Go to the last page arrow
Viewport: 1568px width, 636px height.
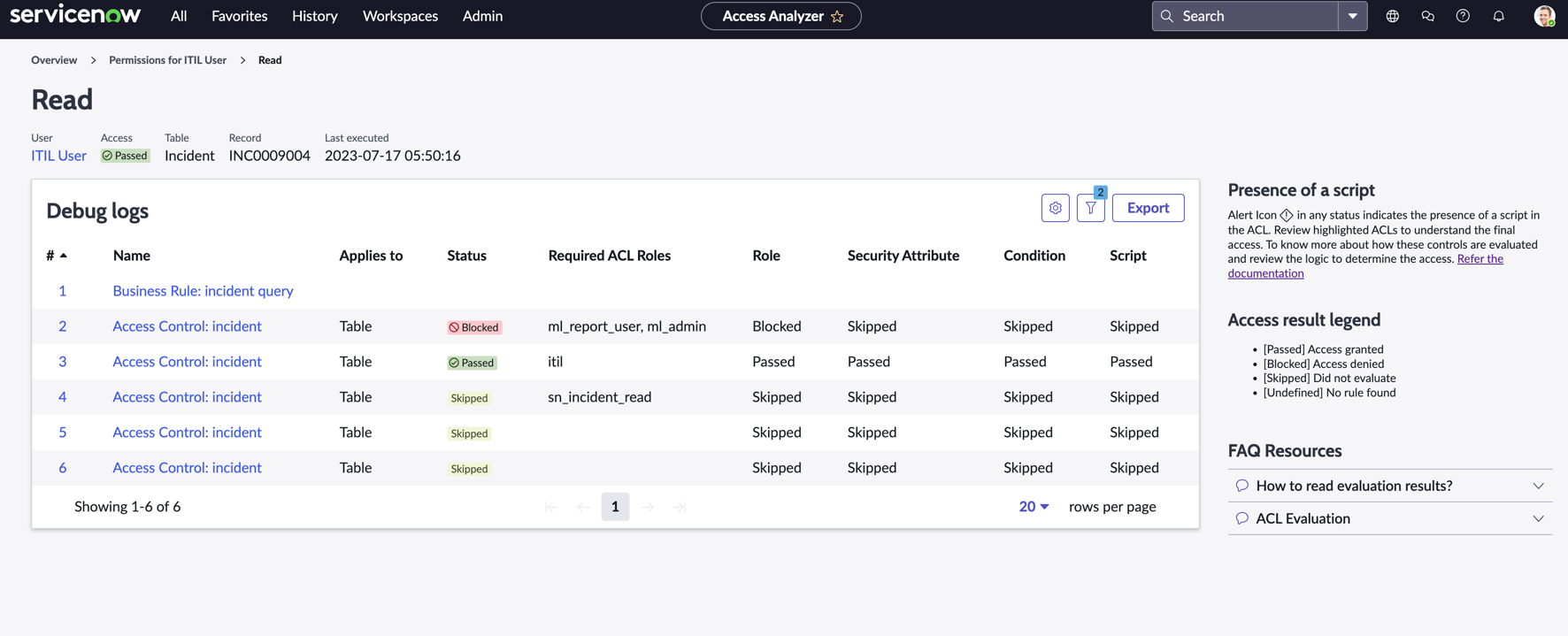(x=680, y=507)
